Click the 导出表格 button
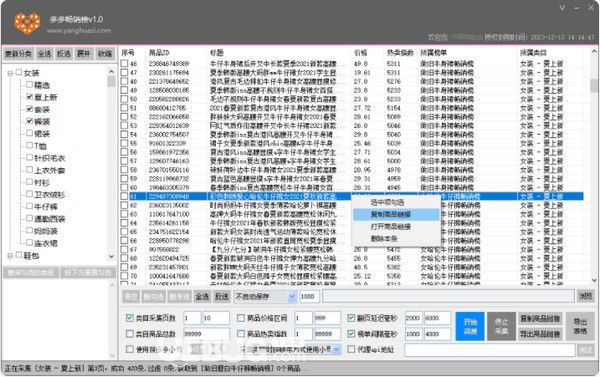This screenshot has height=377, width=600. coord(580,326)
